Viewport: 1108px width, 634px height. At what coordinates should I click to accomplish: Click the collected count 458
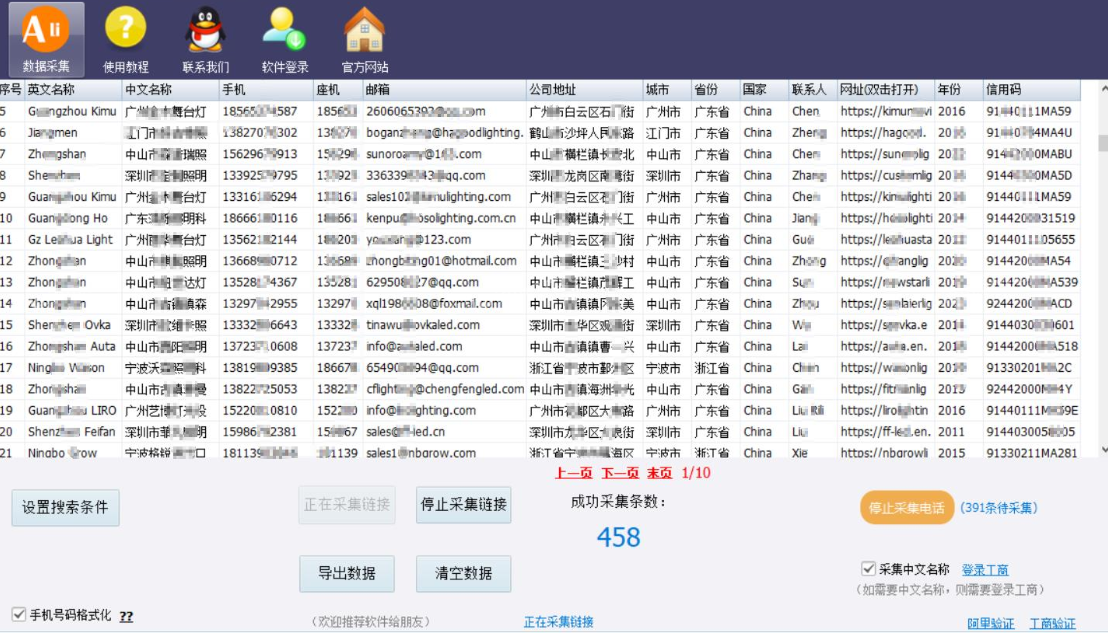(x=618, y=537)
